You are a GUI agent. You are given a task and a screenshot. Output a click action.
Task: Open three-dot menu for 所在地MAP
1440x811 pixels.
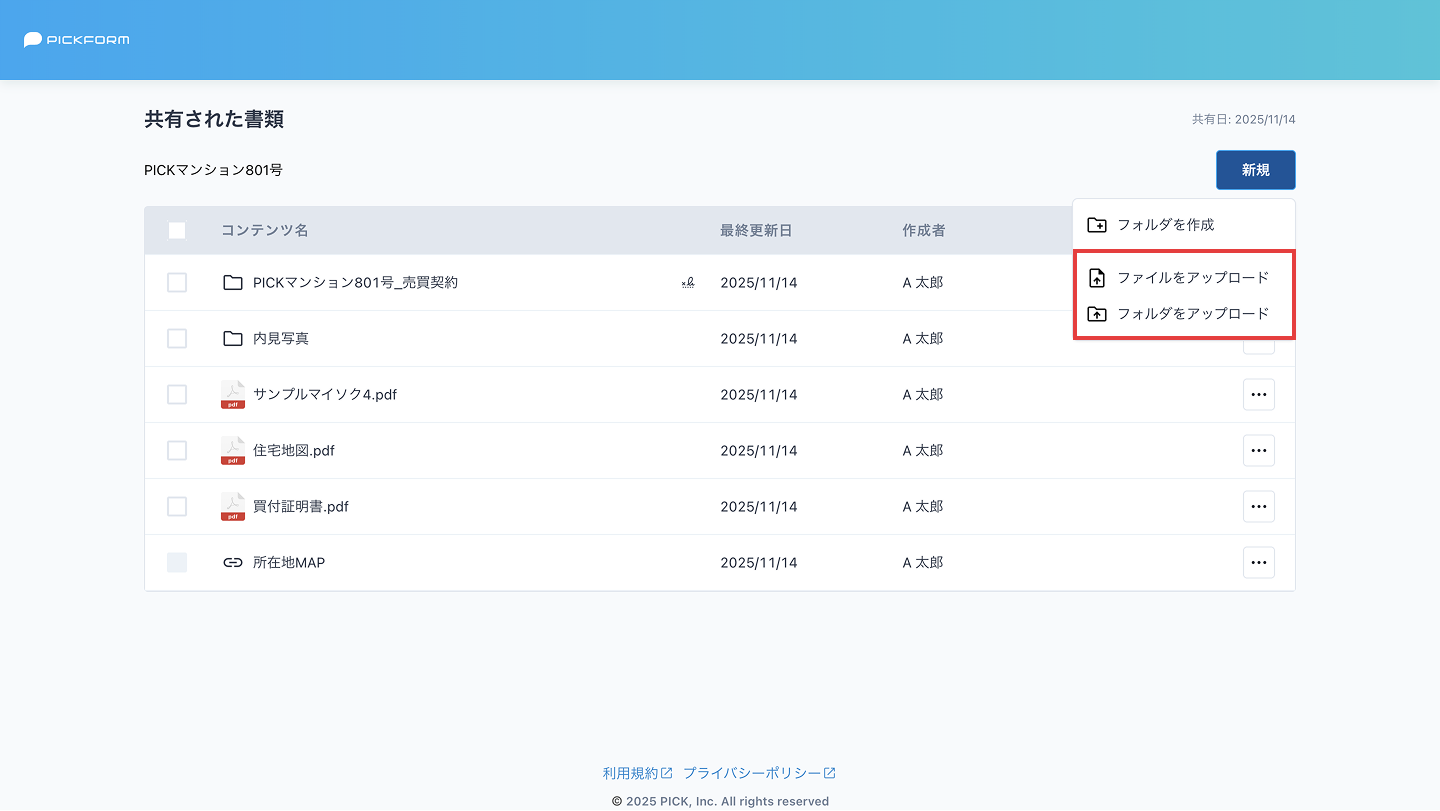(x=1258, y=563)
